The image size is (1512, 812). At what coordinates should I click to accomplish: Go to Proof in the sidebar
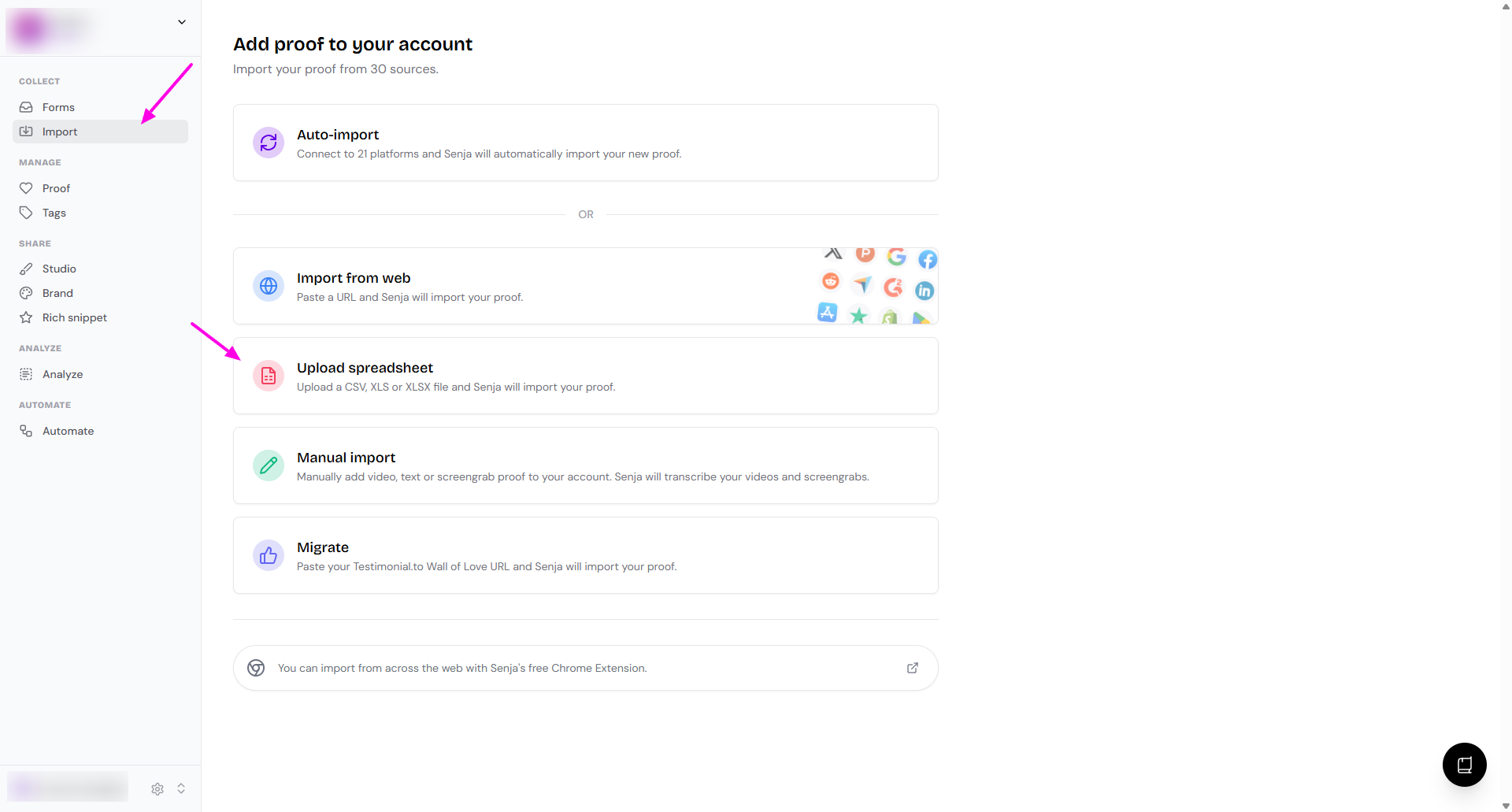[56, 188]
